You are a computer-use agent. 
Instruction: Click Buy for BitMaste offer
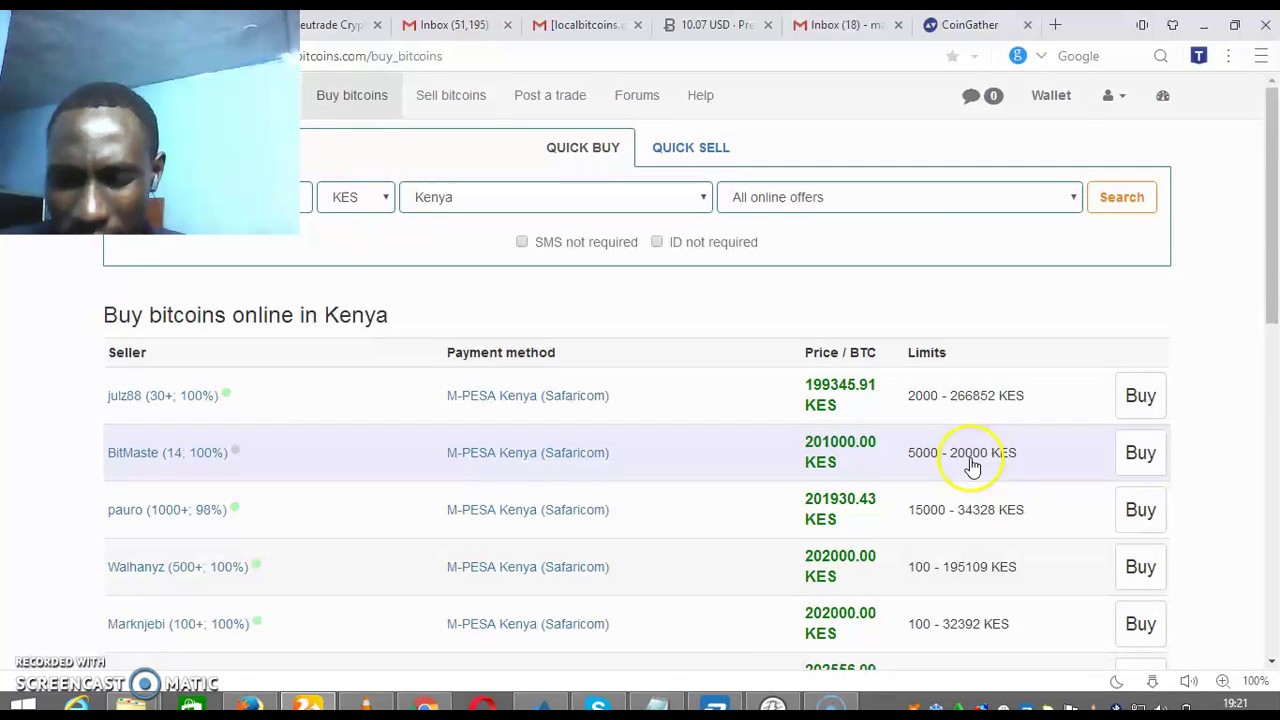[1140, 453]
